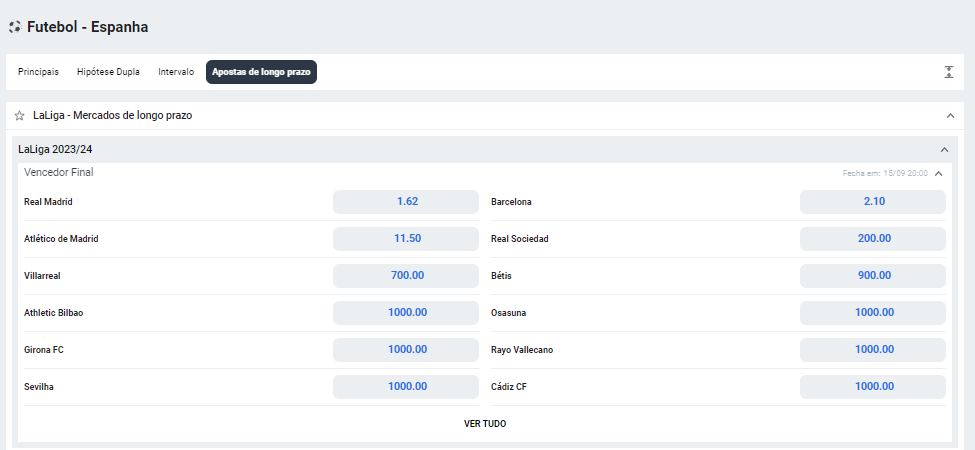Click the football icon beside Futebol - Espanha
This screenshot has height=450, width=975.
point(15,27)
